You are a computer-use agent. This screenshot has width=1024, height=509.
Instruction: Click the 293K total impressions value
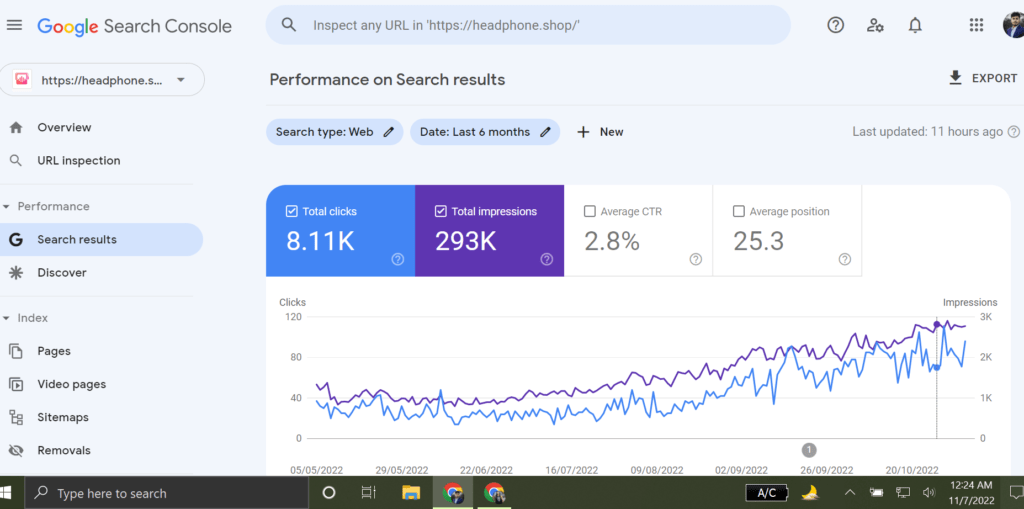466,242
